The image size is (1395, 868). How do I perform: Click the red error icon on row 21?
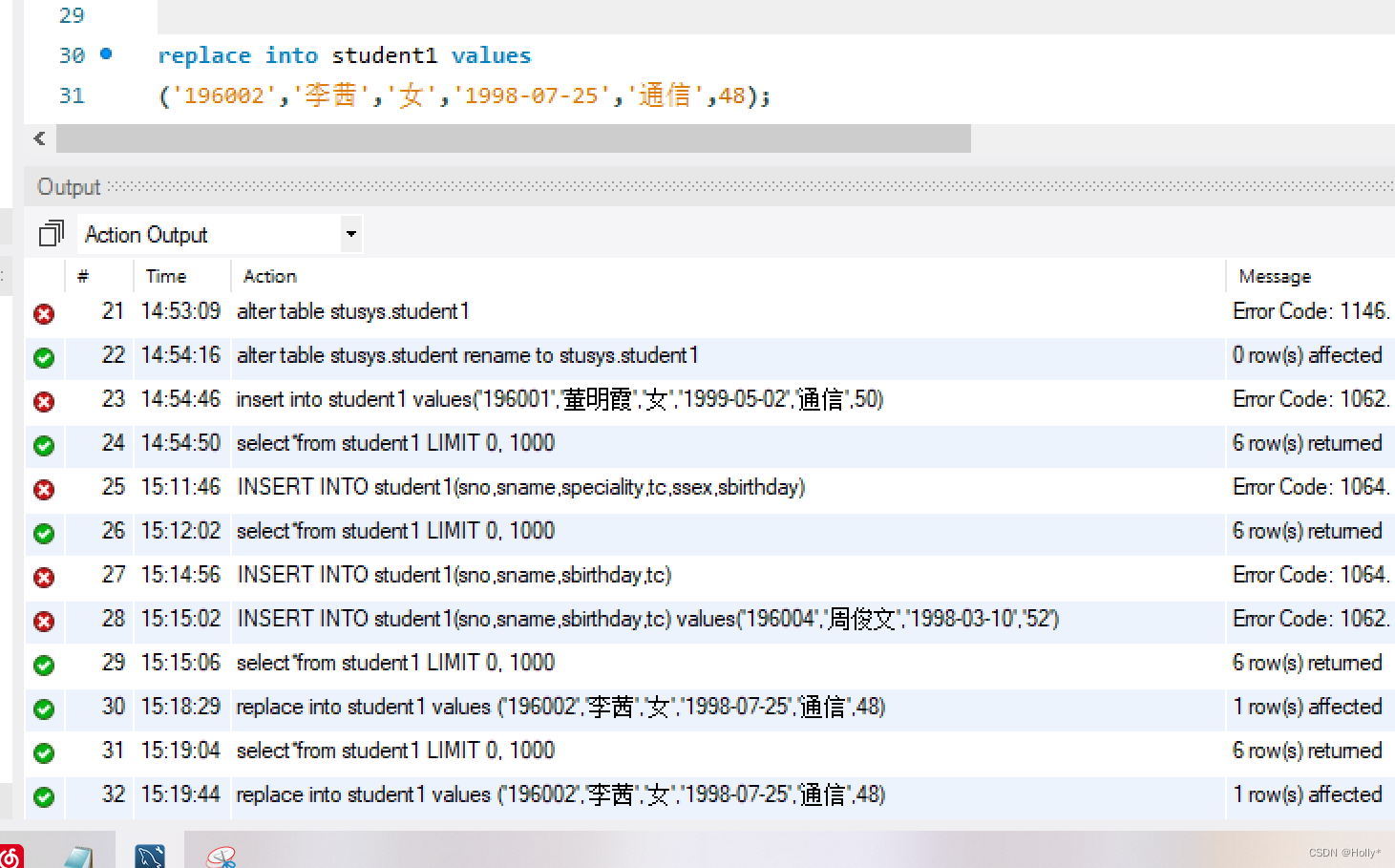[x=44, y=314]
